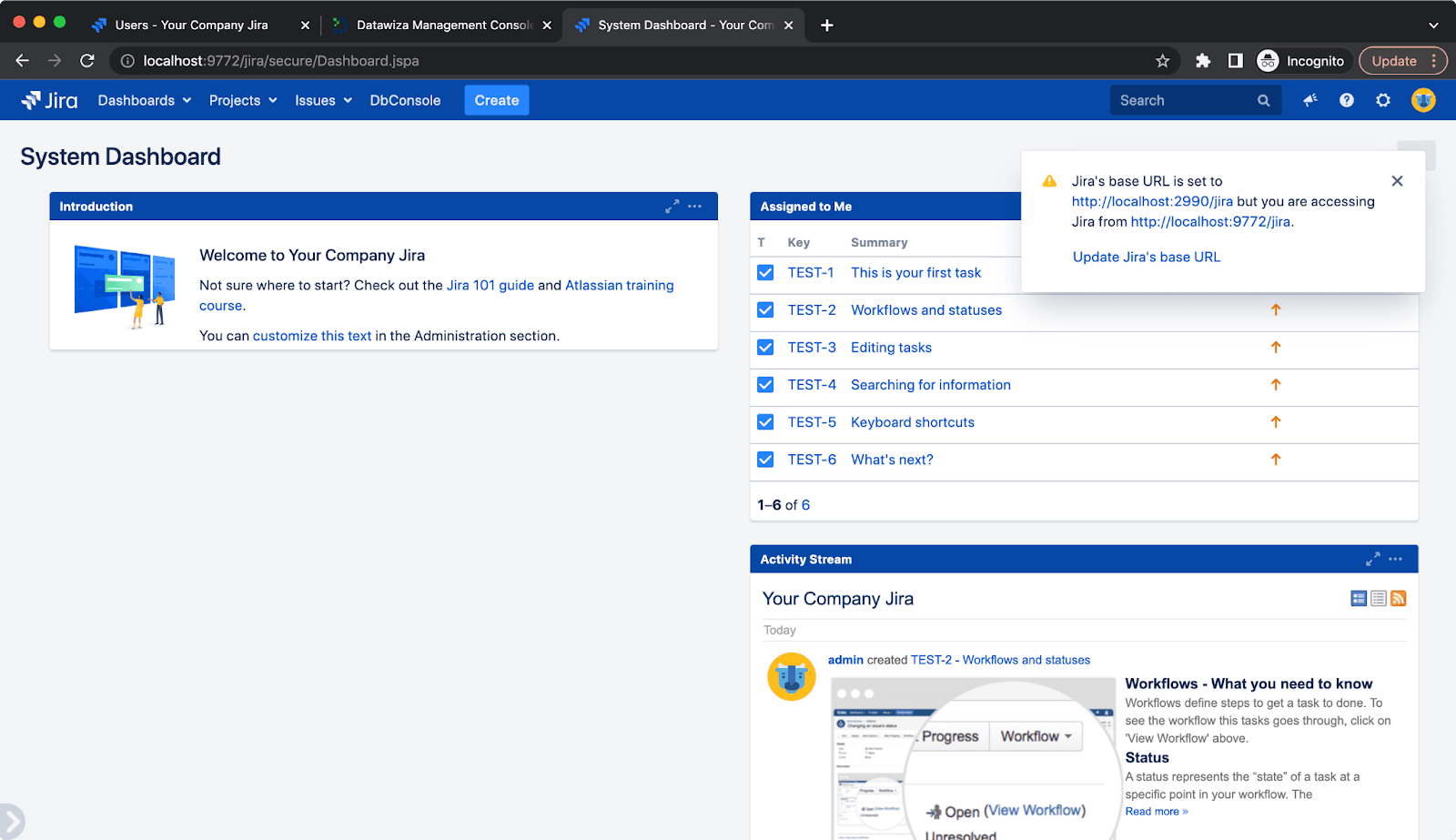Open the activity stream RSS feed
This screenshot has width=1456, height=840.
tap(1399, 598)
